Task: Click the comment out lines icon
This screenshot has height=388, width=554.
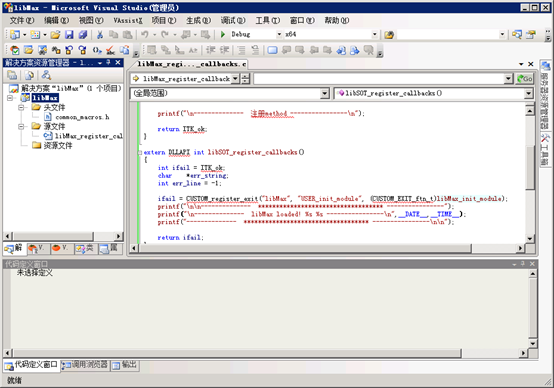Action: click(241, 50)
